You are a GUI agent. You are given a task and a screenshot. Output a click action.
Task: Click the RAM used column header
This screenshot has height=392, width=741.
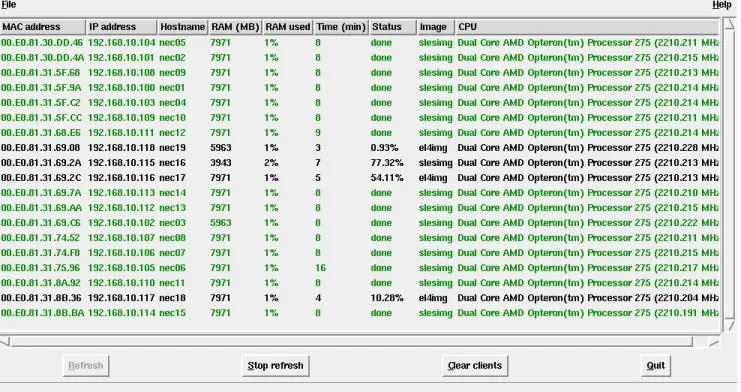click(288, 27)
